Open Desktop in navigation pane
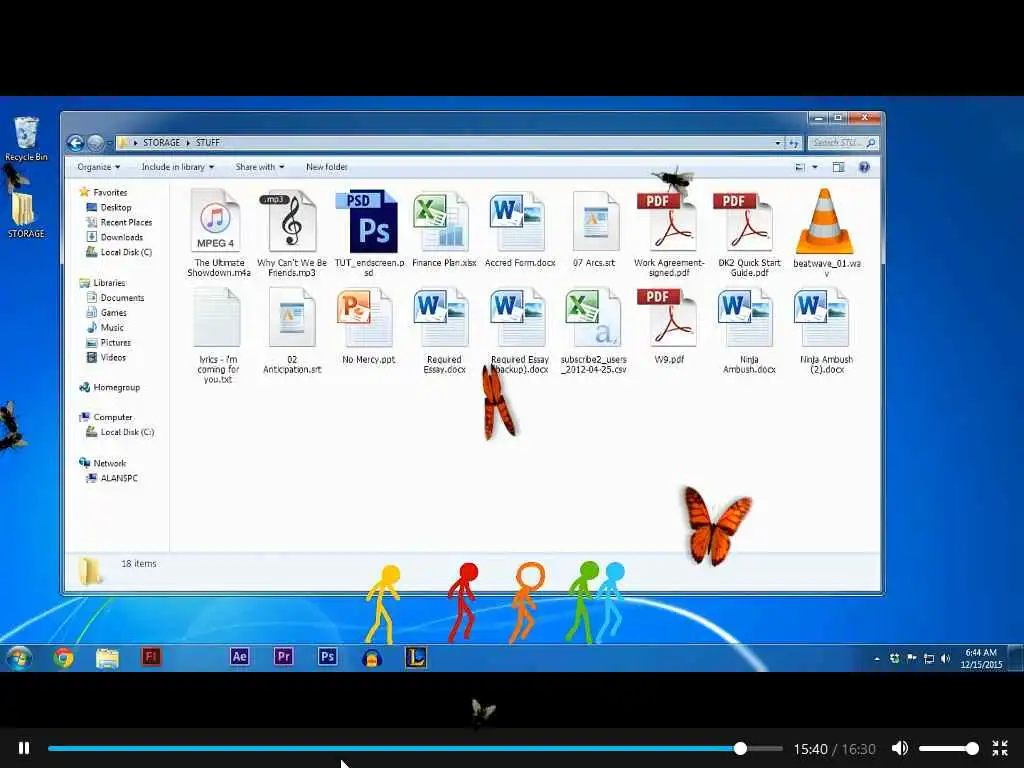1024x768 pixels. (x=109, y=207)
